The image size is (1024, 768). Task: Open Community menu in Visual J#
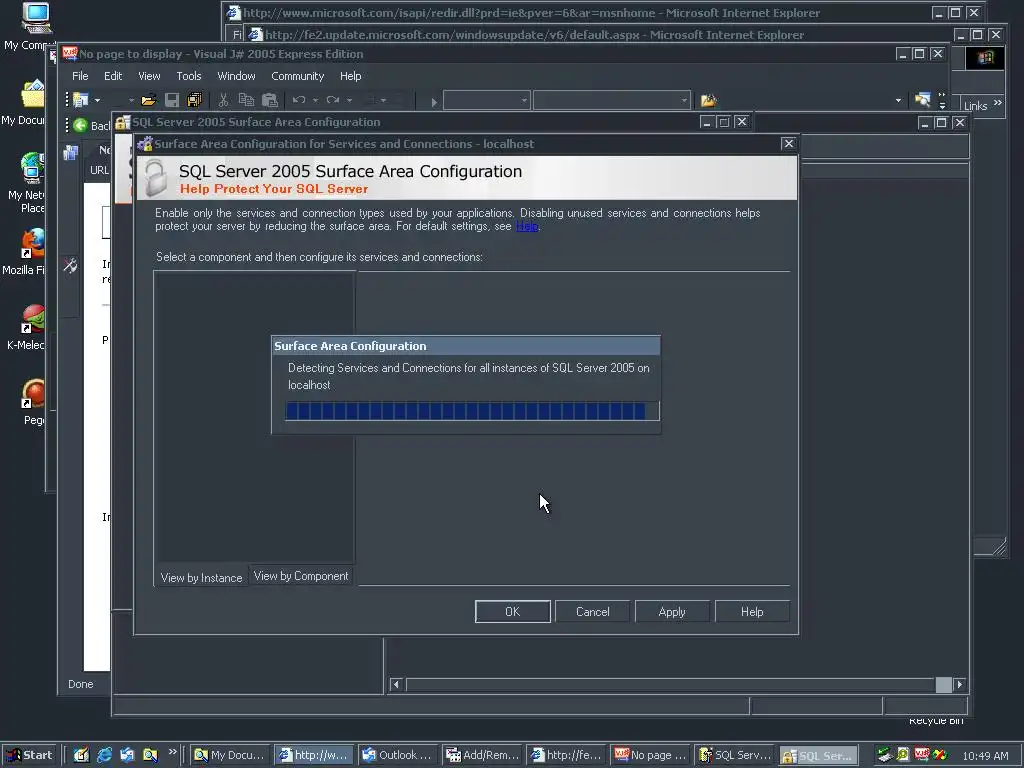pos(297,76)
